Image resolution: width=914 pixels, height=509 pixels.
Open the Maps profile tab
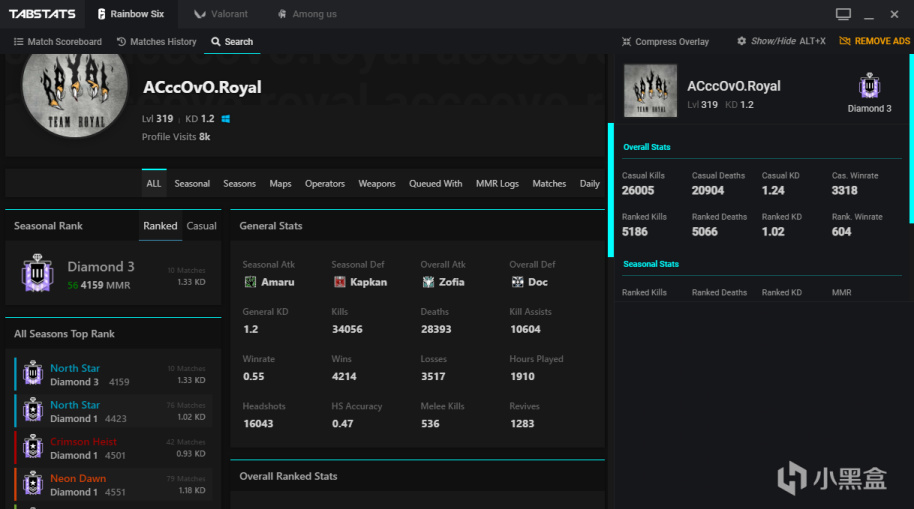[x=280, y=183]
